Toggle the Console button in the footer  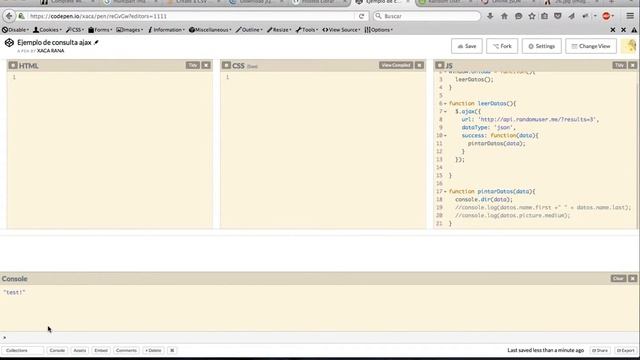[x=57, y=350]
